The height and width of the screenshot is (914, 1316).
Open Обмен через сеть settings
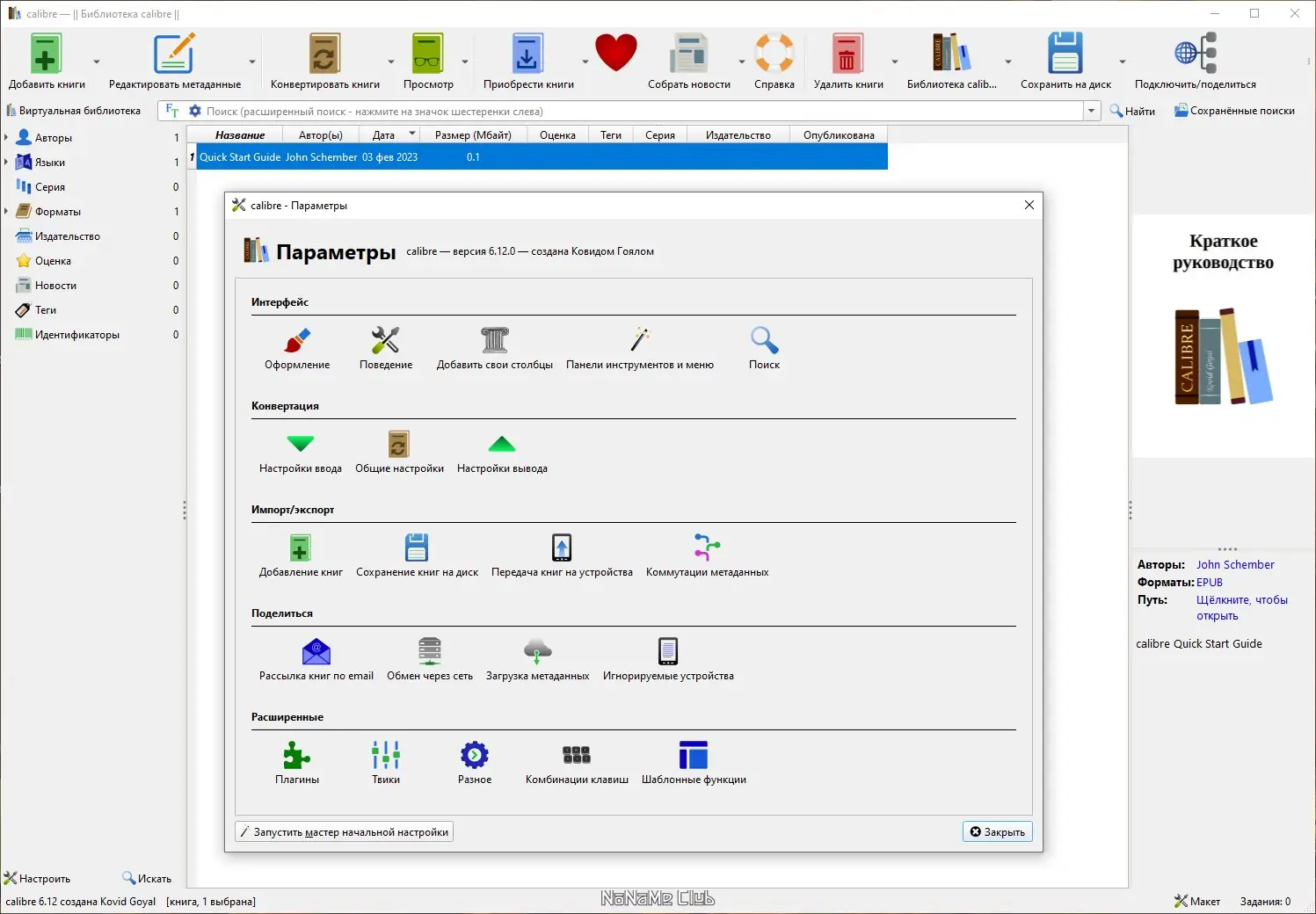coord(430,659)
